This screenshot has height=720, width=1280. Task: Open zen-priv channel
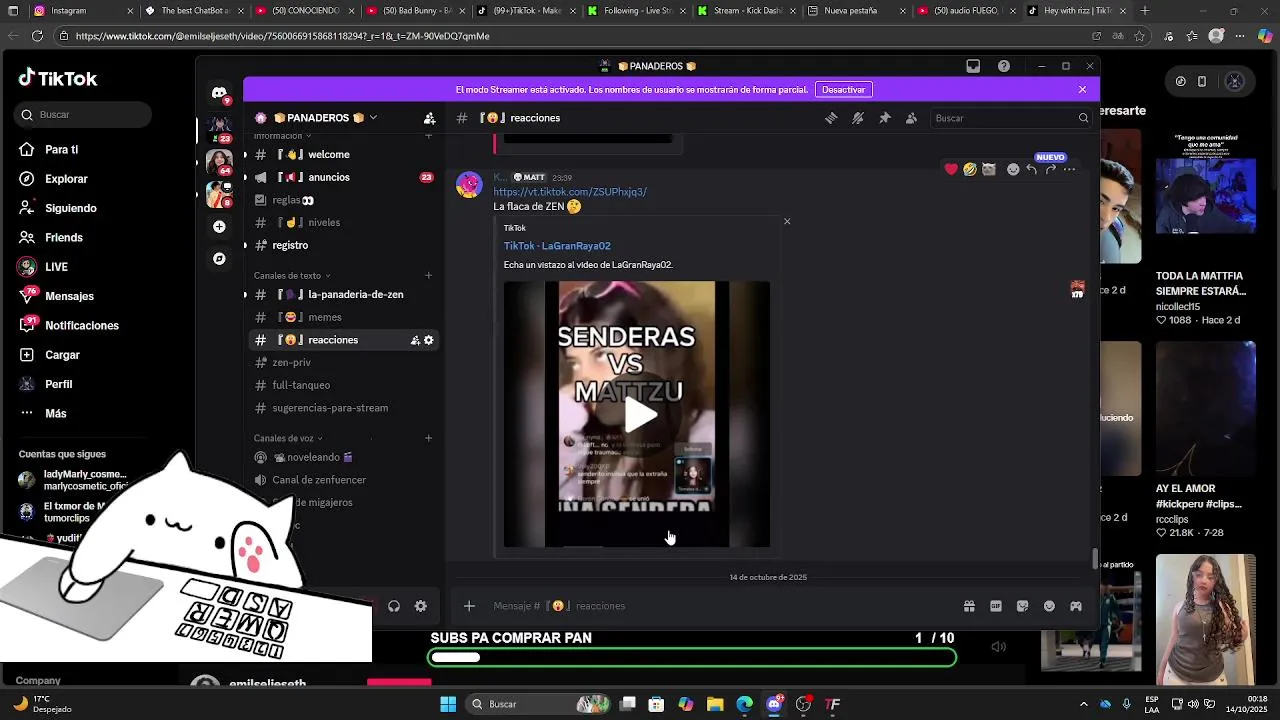(x=343, y=362)
